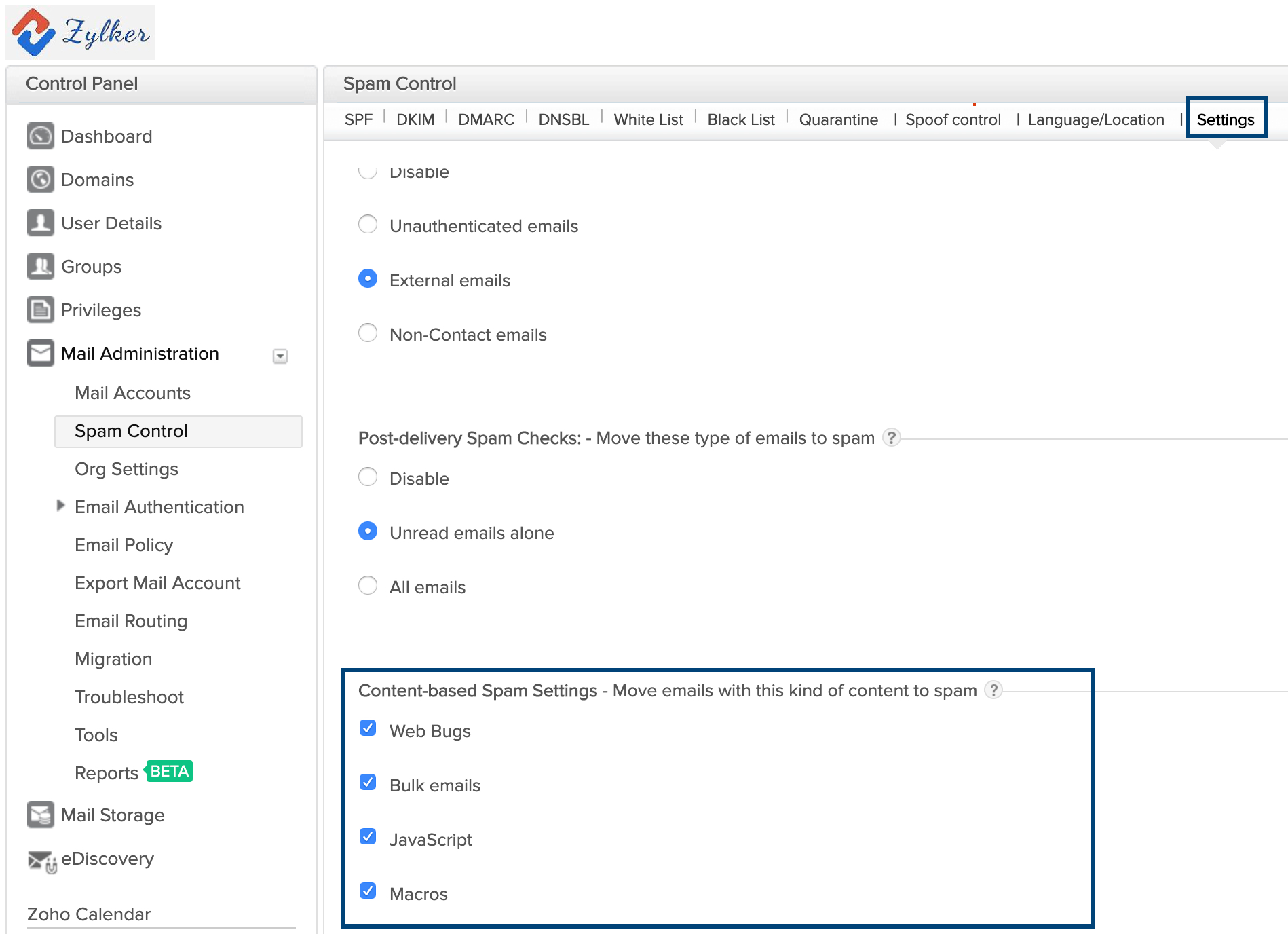Click the User Details person icon
The image size is (1288, 934).
pyautogui.click(x=40, y=223)
